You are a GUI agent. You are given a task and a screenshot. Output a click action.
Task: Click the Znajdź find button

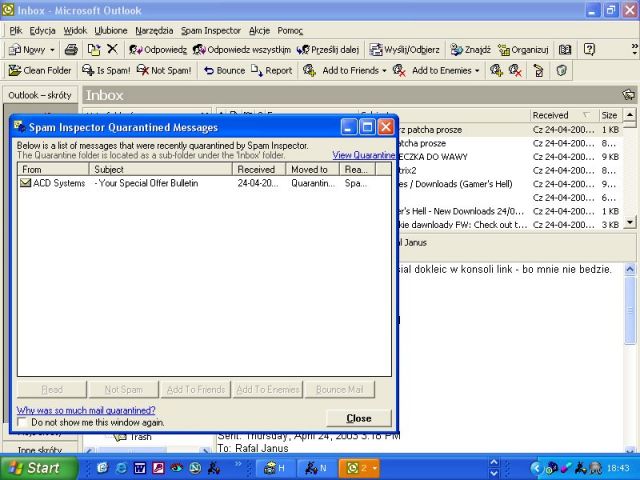(x=470, y=50)
